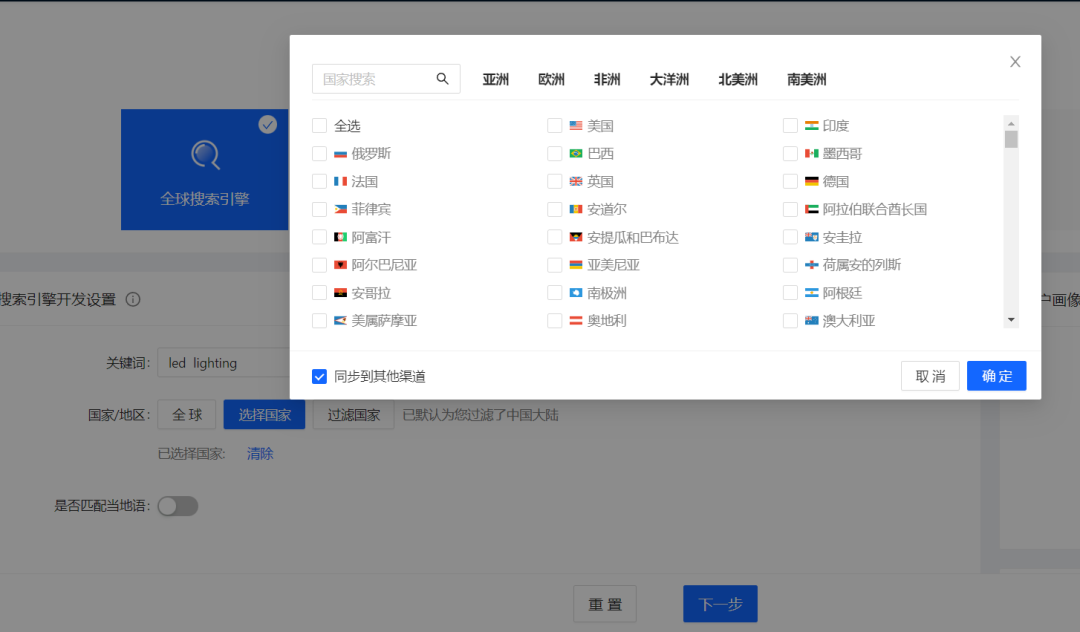Click the United States flag icon
The width and height of the screenshot is (1080, 632).
pyautogui.click(x=576, y=126)
